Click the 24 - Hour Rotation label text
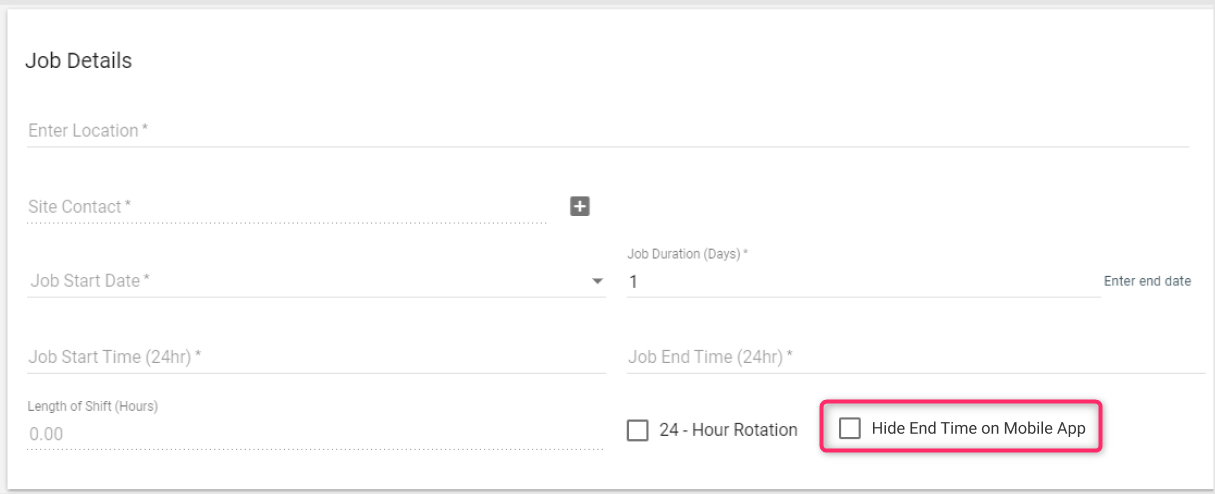1215x494 pixels. click(728, 430)
